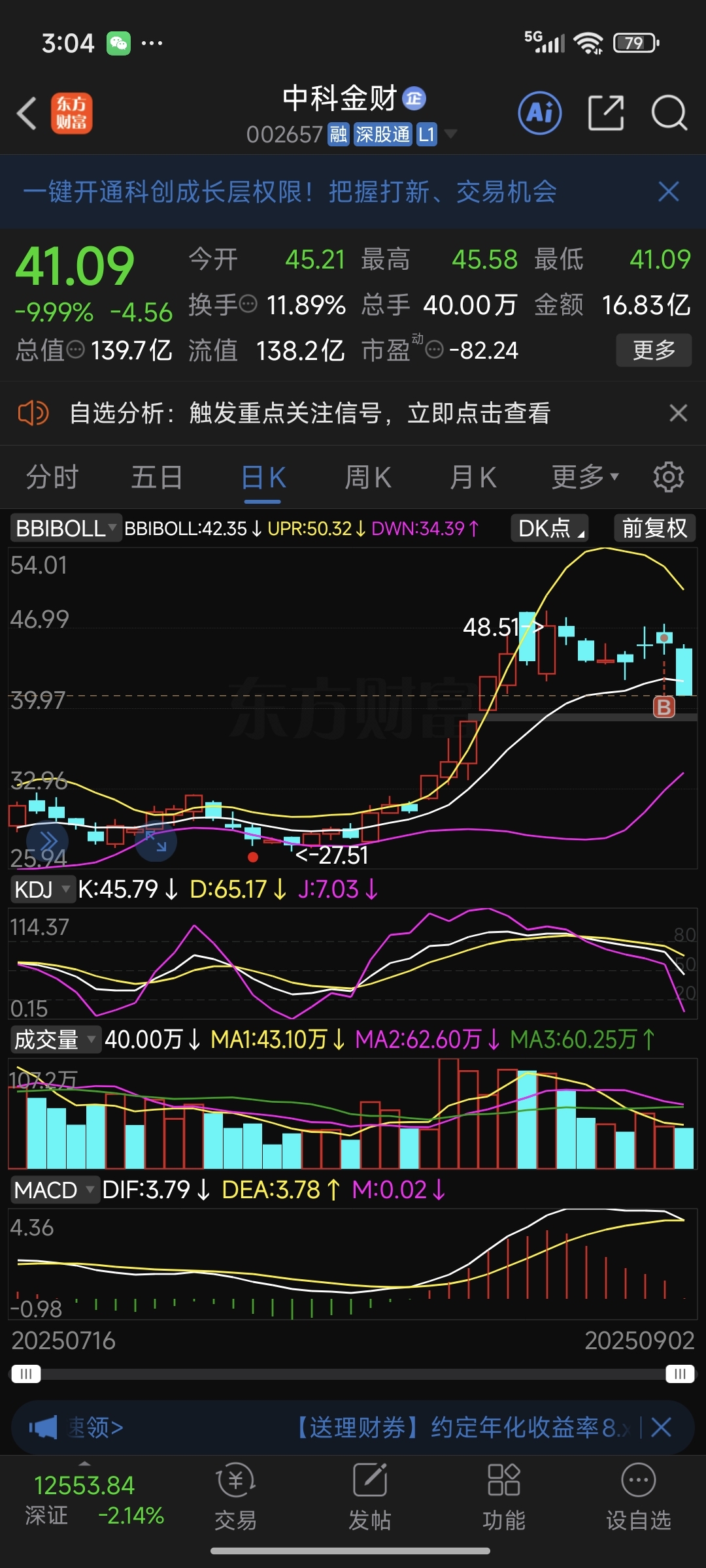Viewport: 706px width, 1568px height.
Task: Close the 送理财券 promo bar
Action: [x=662, y=1428]
